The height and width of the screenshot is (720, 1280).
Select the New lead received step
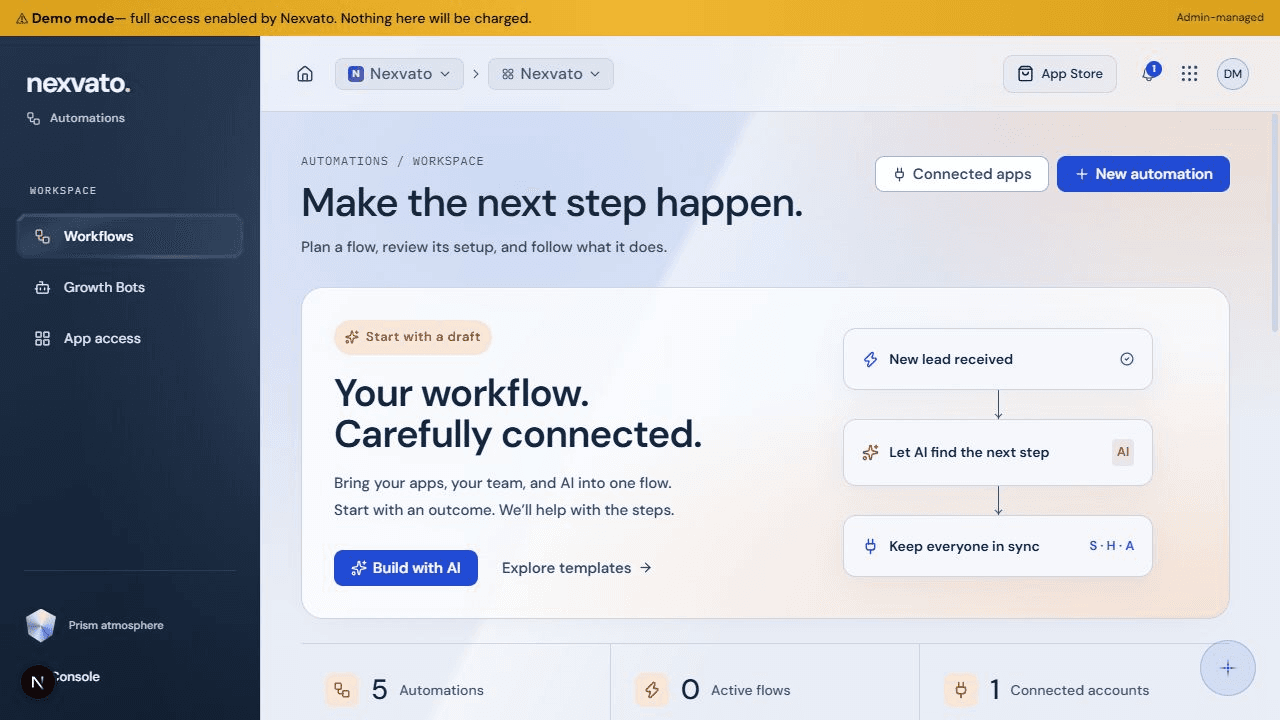(998, 359)
